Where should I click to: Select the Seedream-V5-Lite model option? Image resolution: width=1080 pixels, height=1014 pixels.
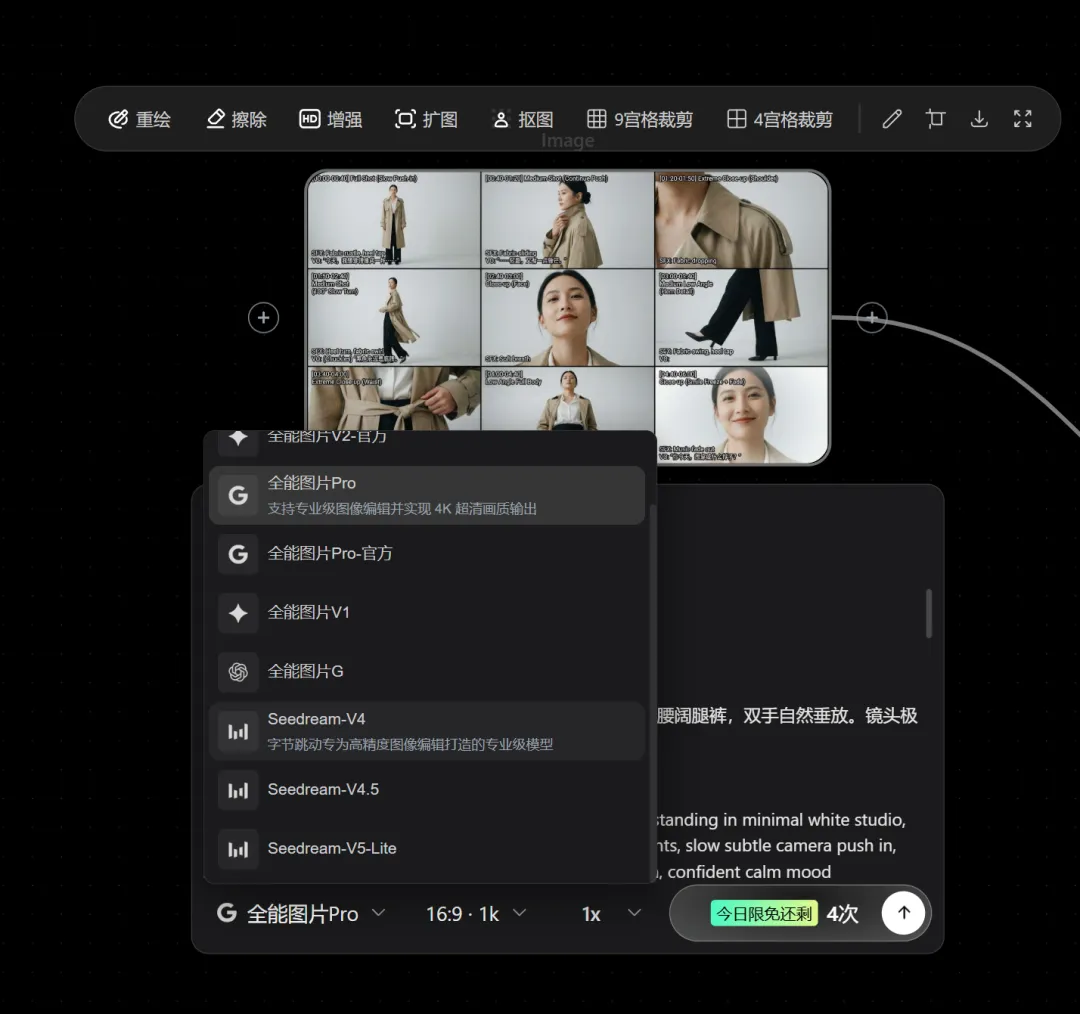point(427,849)
